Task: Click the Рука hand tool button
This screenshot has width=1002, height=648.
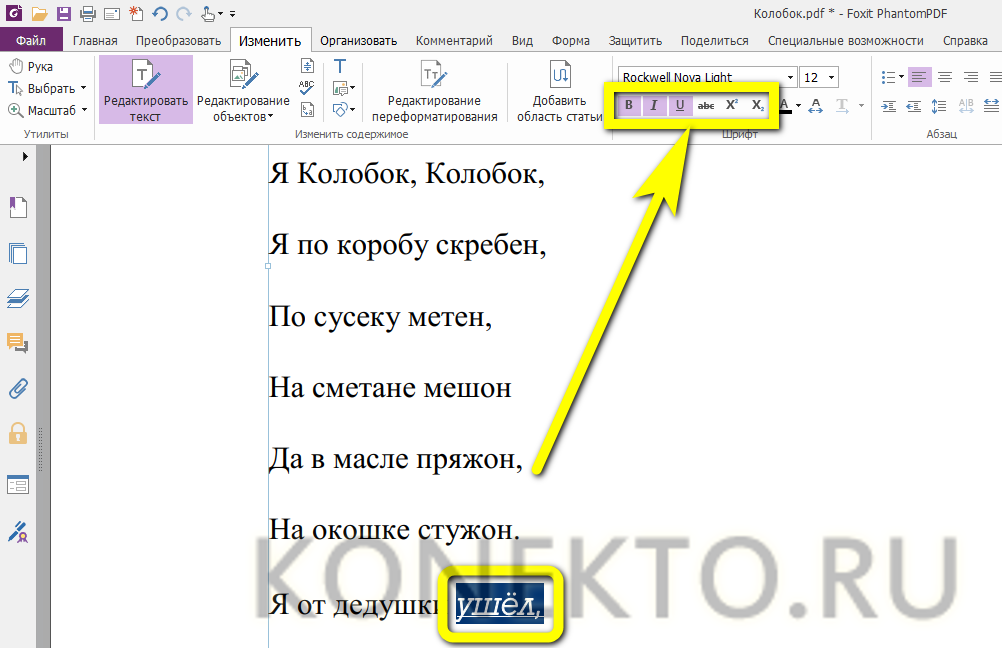Action: point(32,66)
